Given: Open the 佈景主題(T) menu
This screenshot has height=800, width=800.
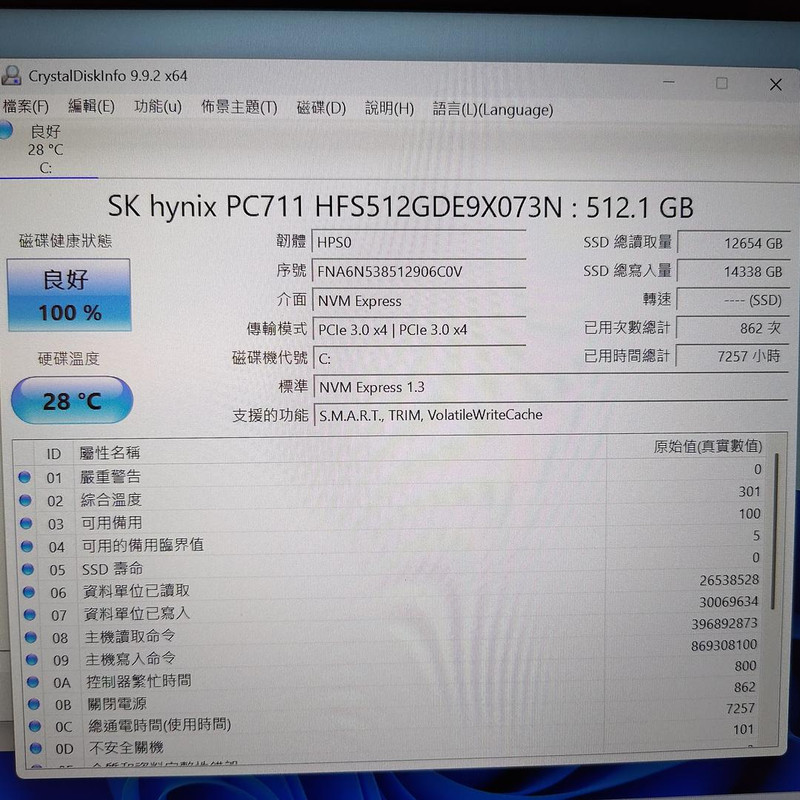Looking at the screenshot, I should tap(239, 107).
